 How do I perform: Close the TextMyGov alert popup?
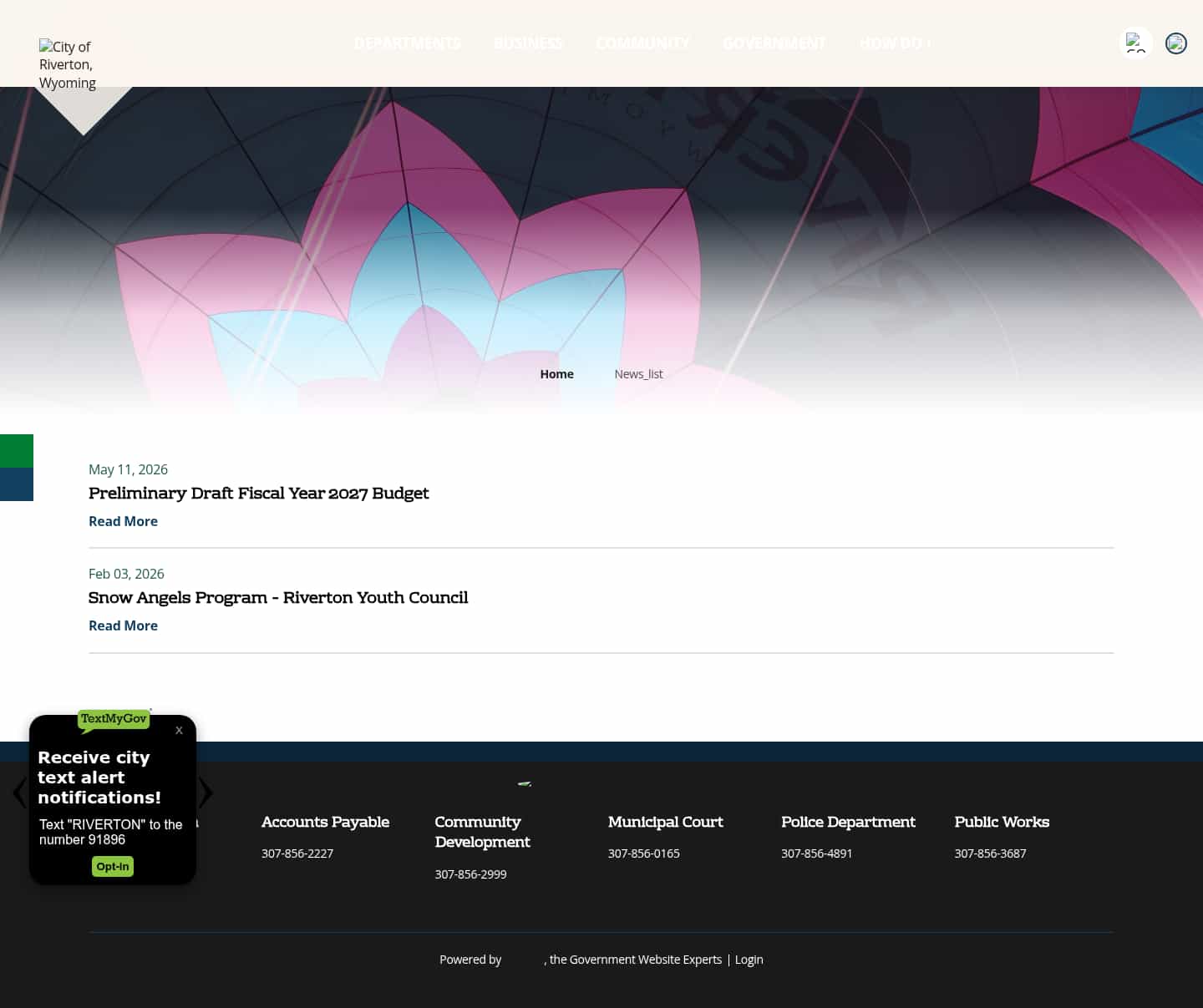(x=179, y=730)
